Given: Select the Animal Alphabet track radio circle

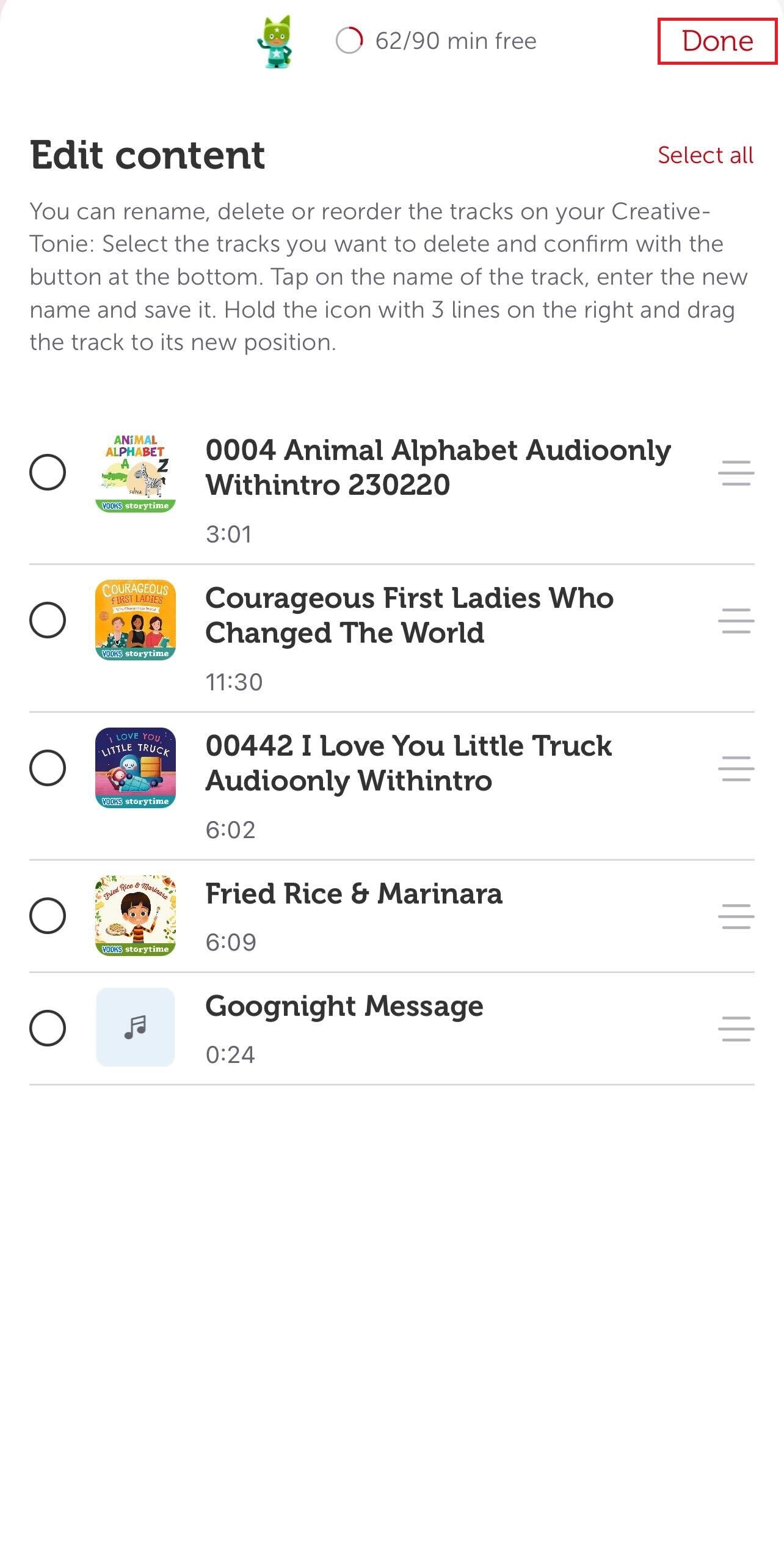Looking at the screenshot, I should 48,472.
